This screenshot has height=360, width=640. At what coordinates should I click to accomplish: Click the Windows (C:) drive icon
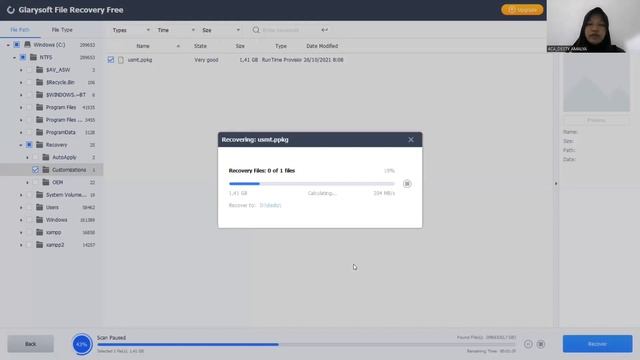(27, 44)
